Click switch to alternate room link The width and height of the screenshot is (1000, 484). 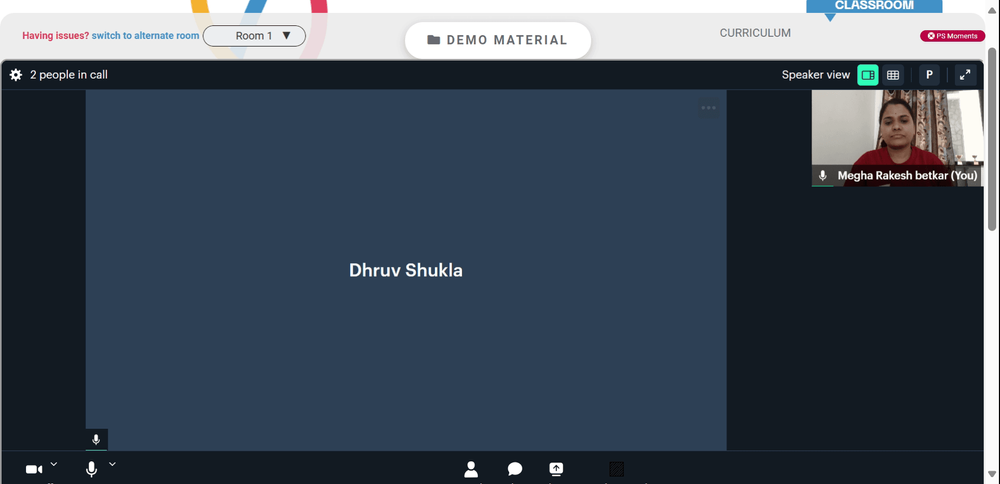[x=145, y=36]
